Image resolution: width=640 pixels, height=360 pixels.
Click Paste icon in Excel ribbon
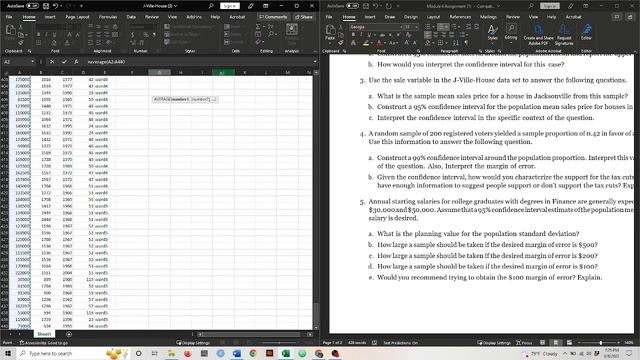tap(10, 31)
